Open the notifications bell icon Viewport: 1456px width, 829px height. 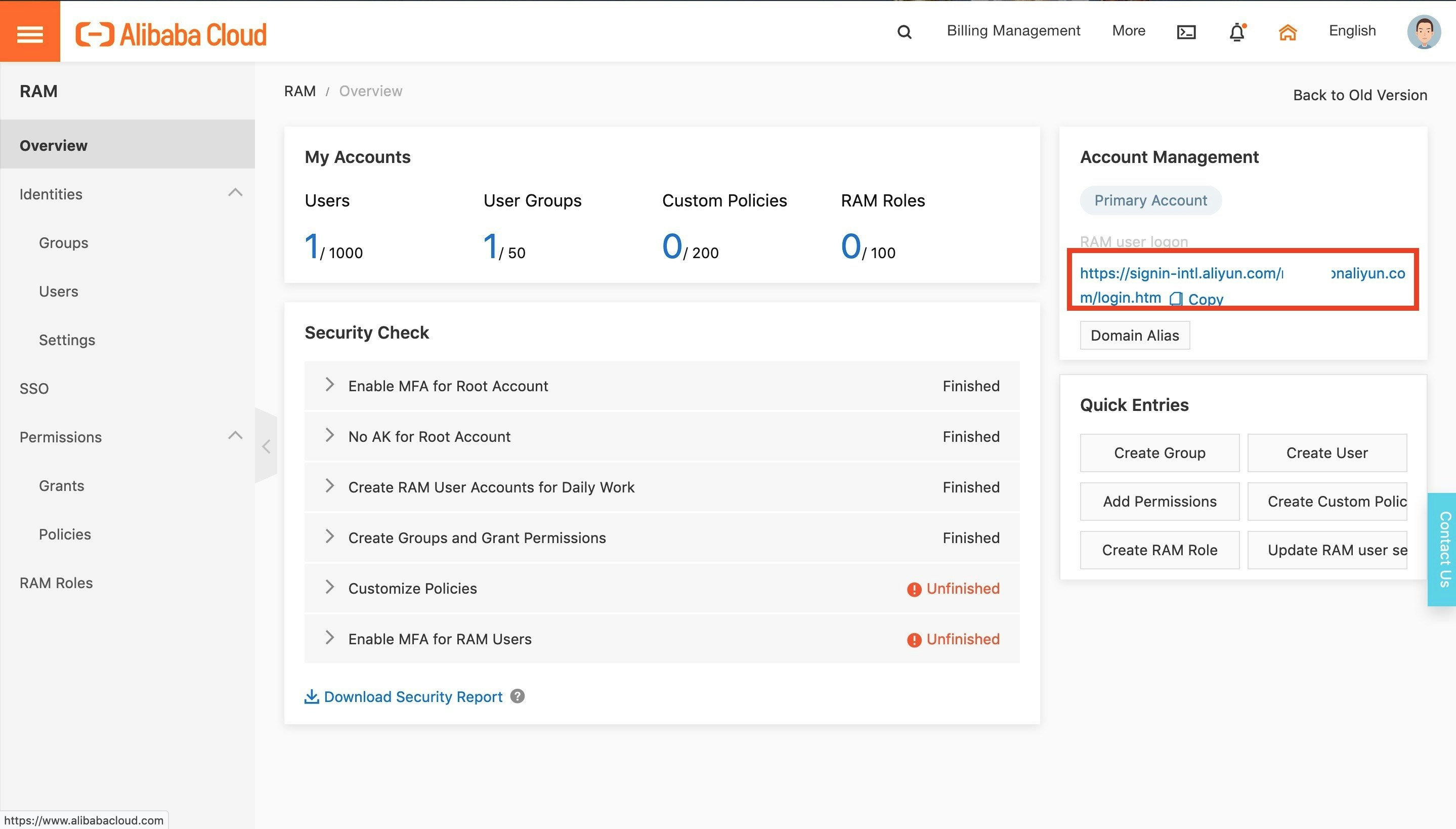click(x=1237, y=32)
